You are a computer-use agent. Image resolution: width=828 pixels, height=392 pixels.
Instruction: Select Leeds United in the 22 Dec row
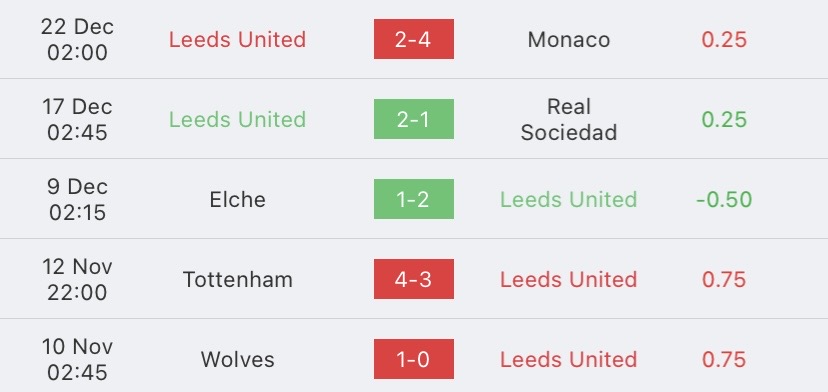click(237, 40)
